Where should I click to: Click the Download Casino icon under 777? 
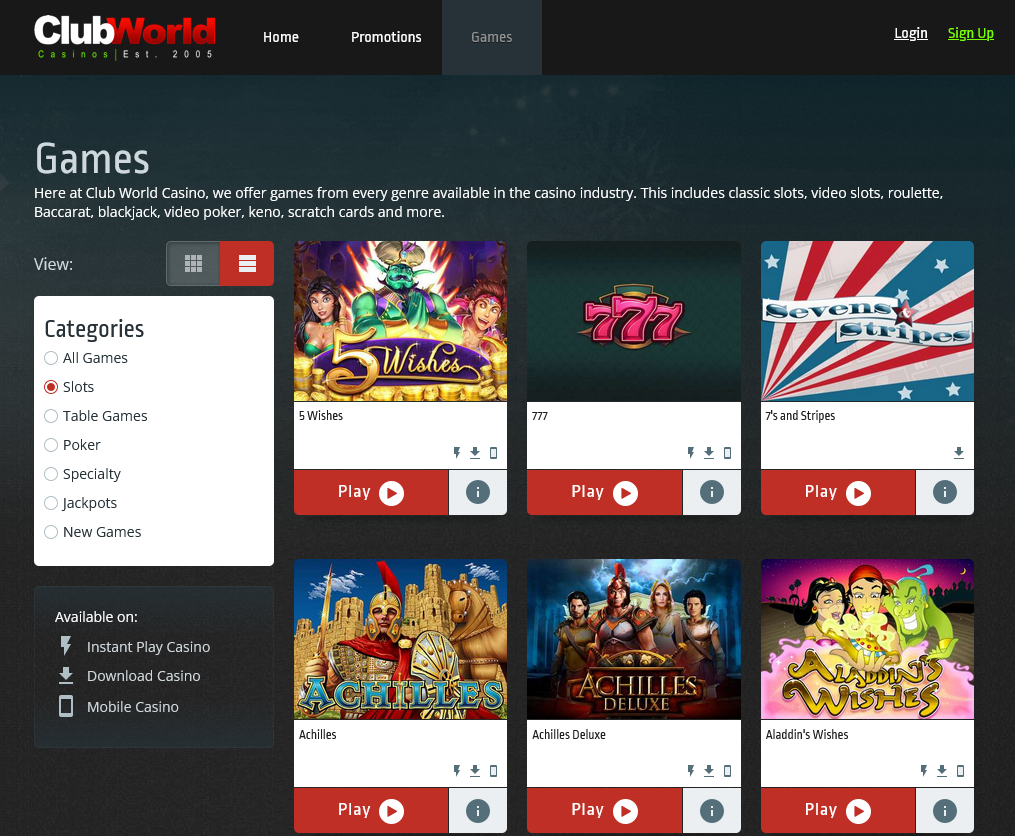(x=708, y=453)
